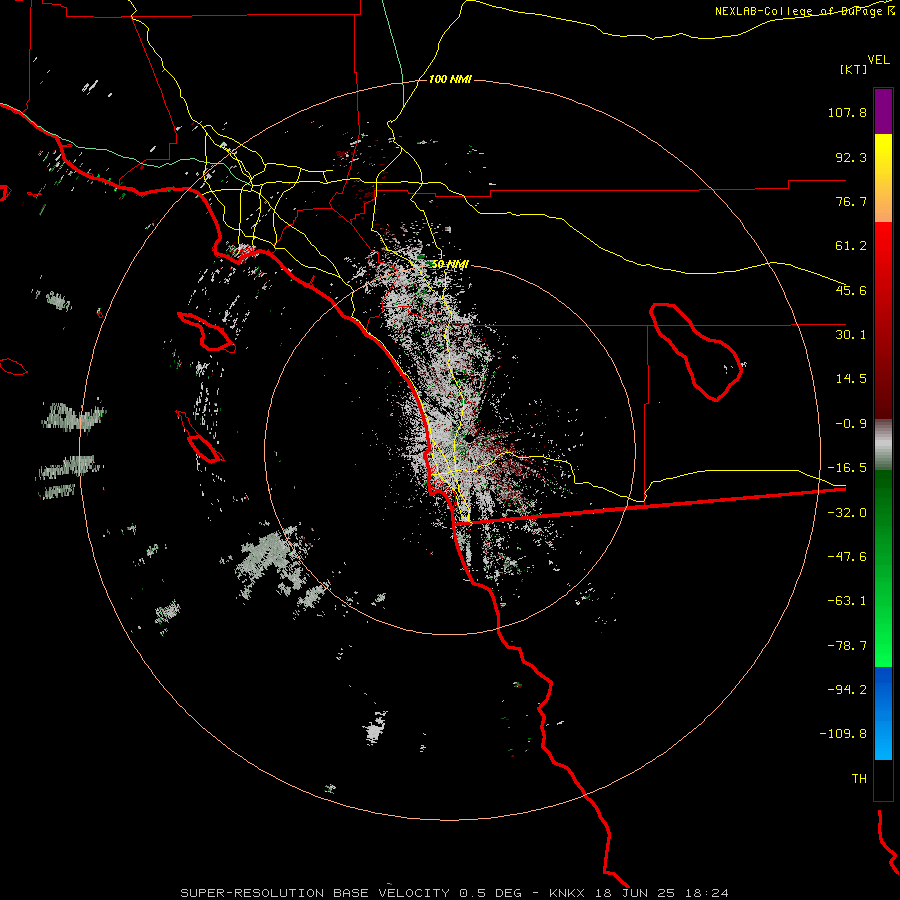Click the green segment of the velocity scale
Image resolution: width=900 pixels, height=900 pixels.
coord(883,568)
